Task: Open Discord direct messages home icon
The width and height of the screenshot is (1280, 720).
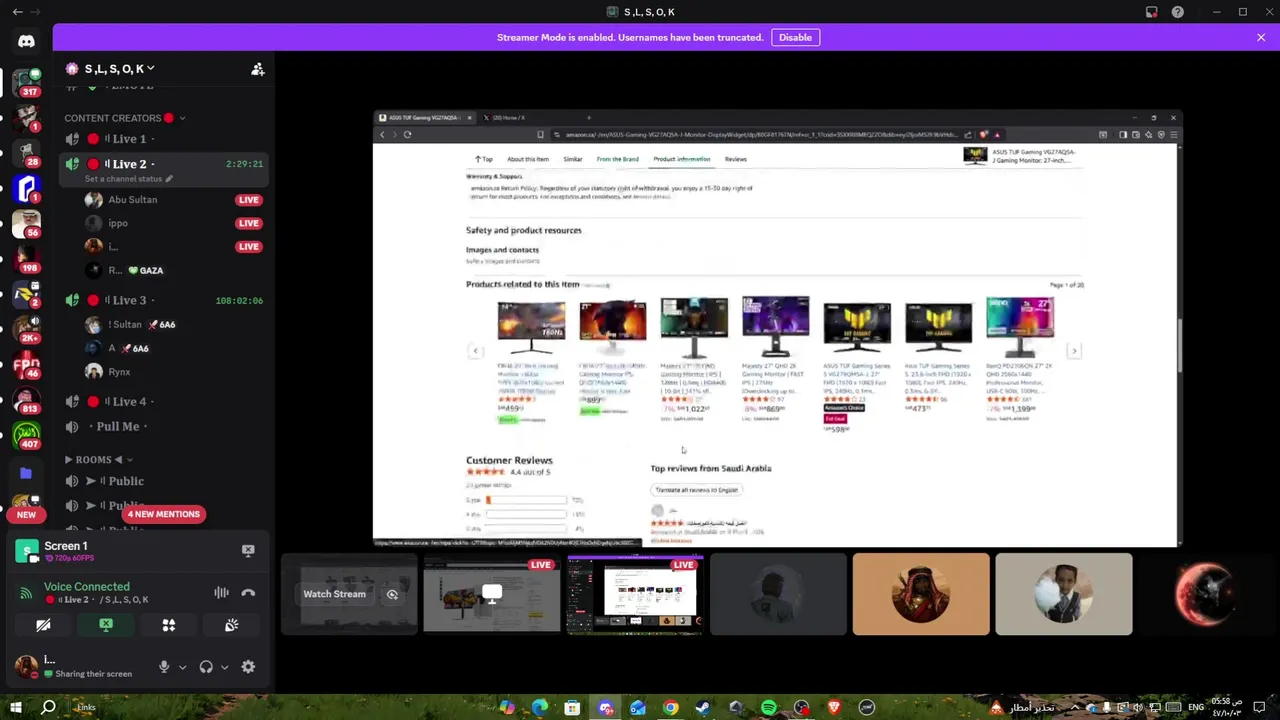Action: (x=26, y=41)
